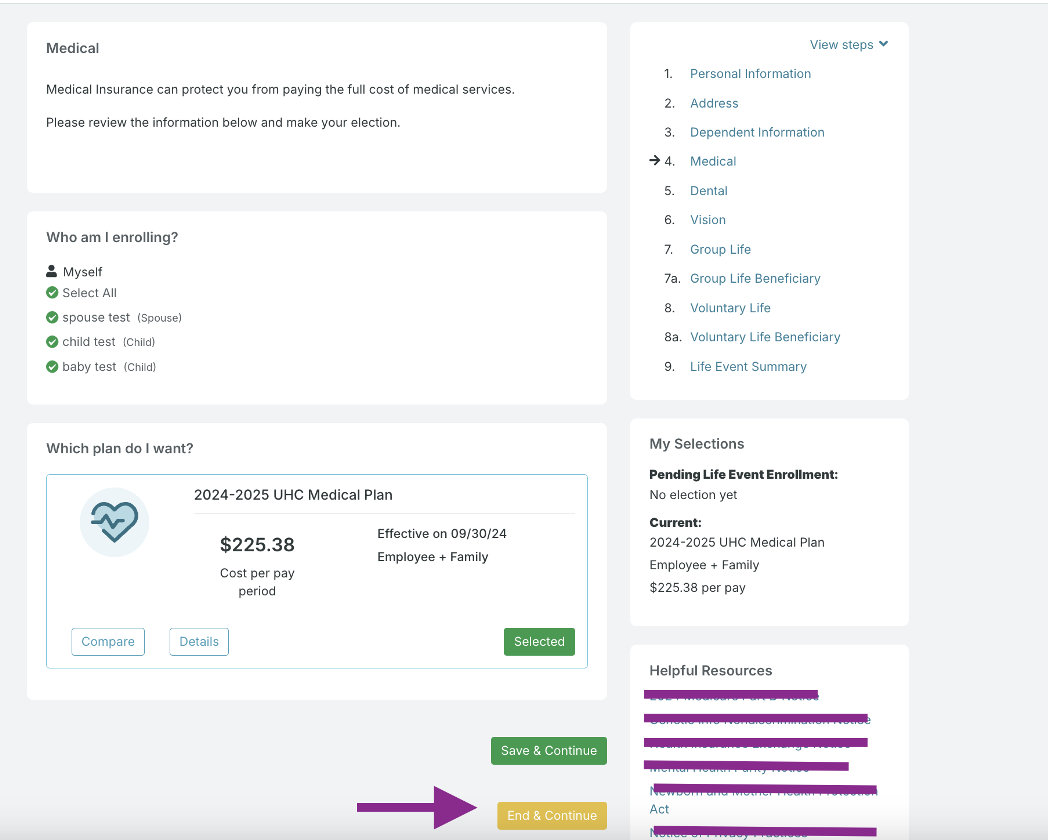The image size is (1050, 840).
Task: Go to Voluntary Life Beneficiary step
Action: coord(764,337)
